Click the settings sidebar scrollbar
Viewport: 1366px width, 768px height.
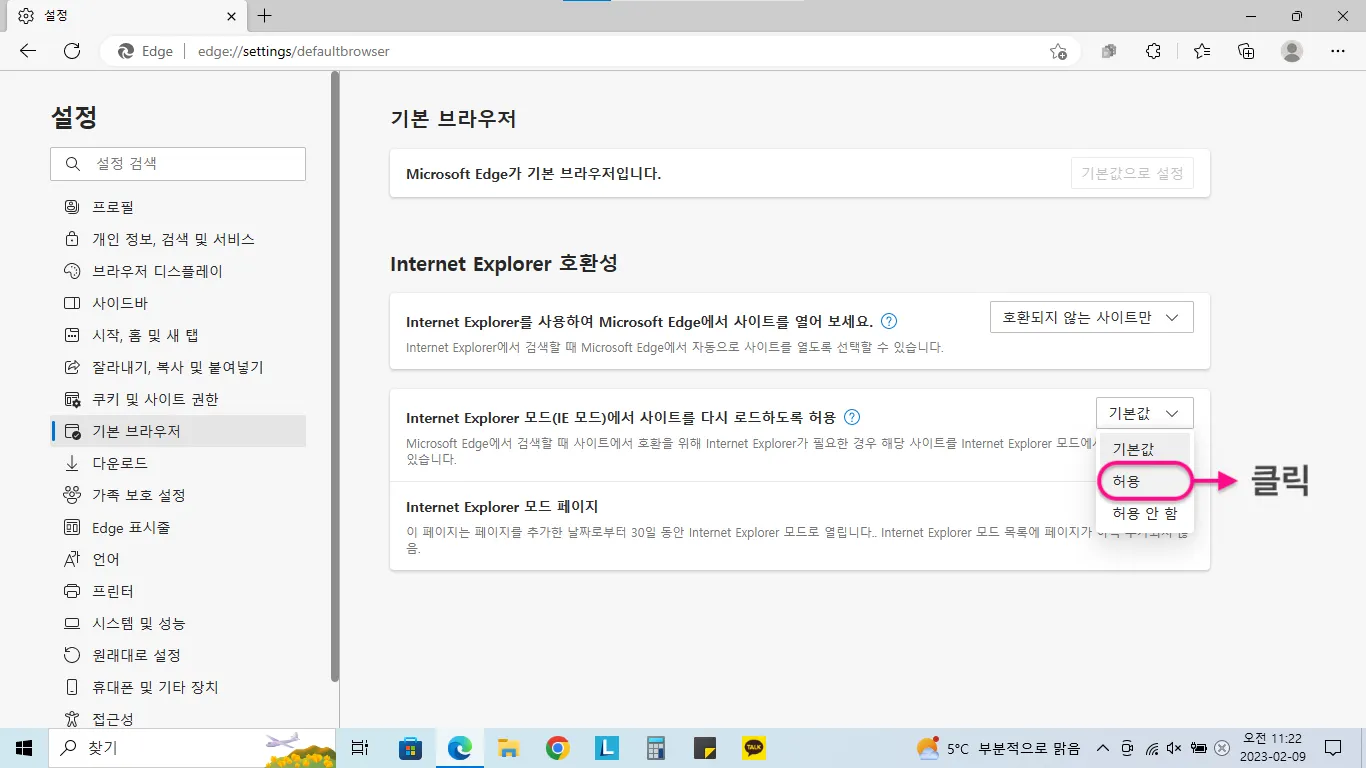(336, 375)
